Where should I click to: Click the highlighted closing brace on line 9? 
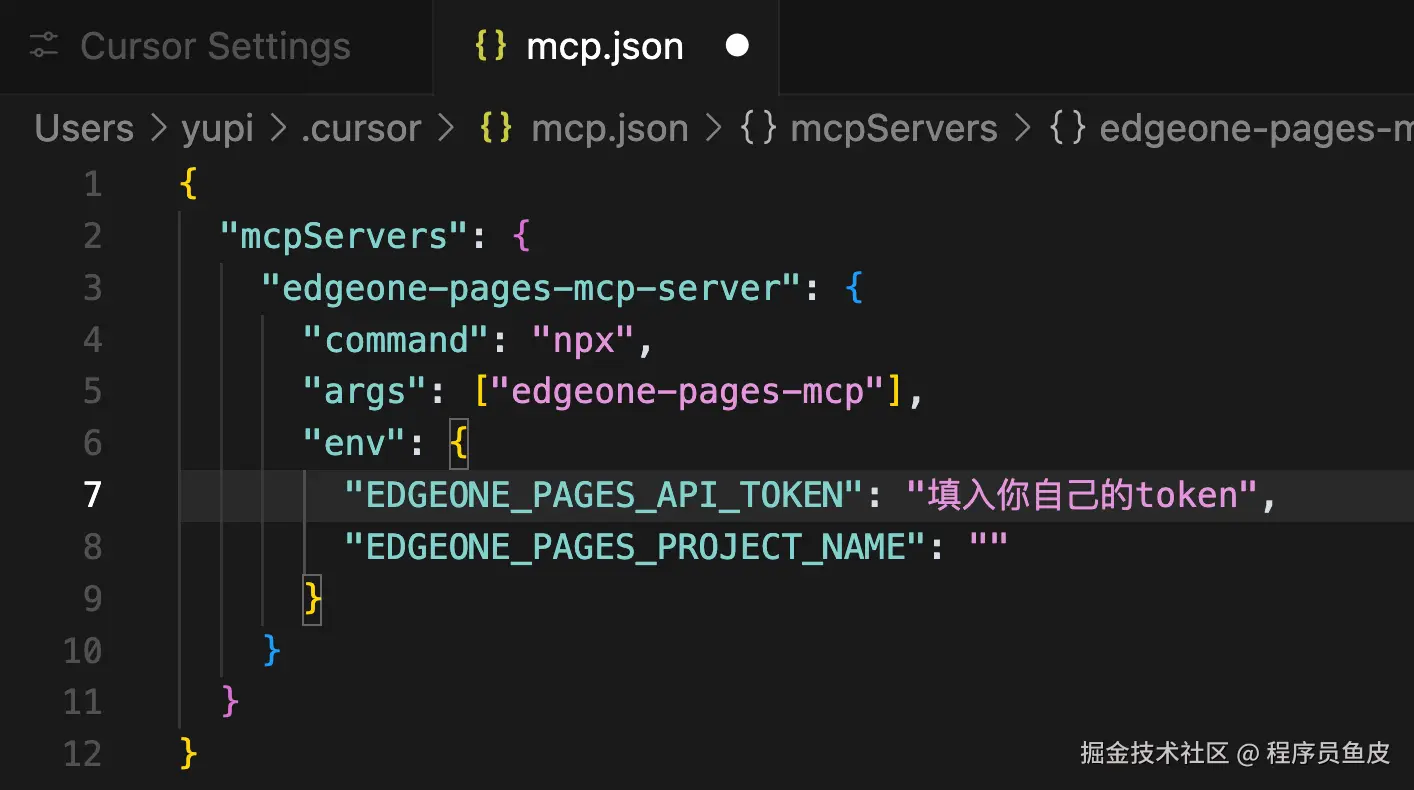pos(312,599)
